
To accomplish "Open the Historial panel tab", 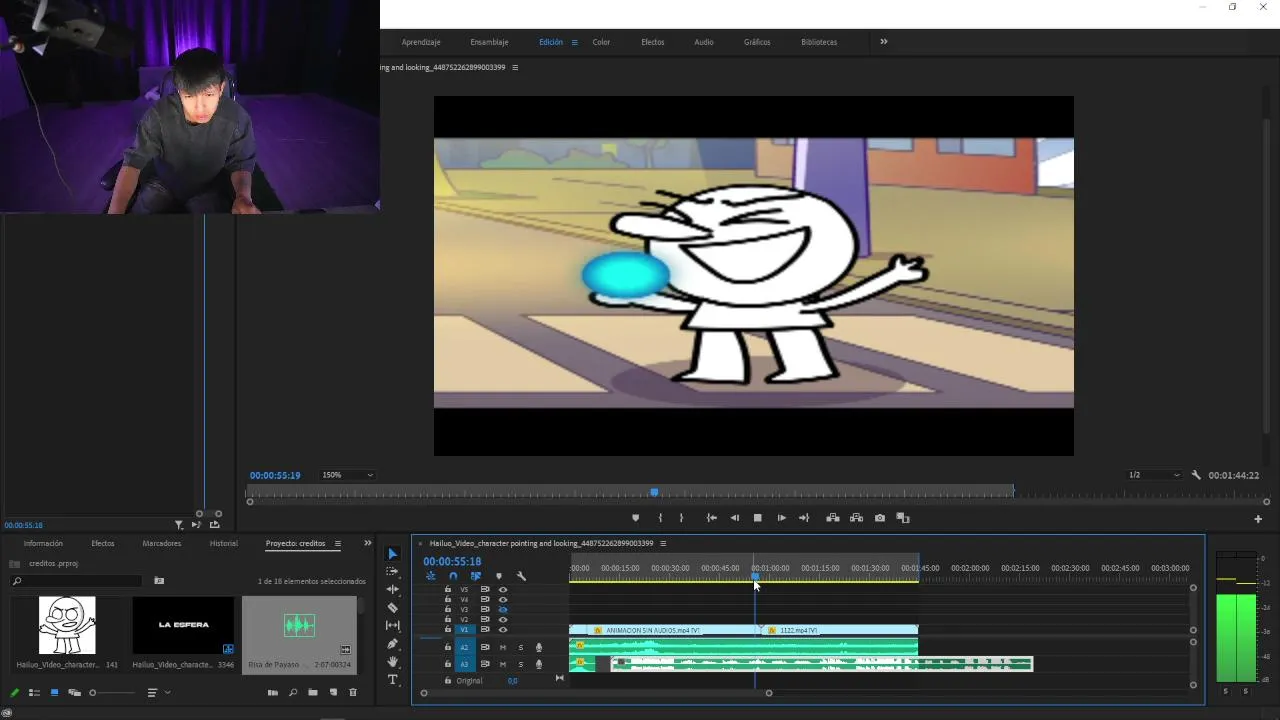I will click(x=224, y=543).
